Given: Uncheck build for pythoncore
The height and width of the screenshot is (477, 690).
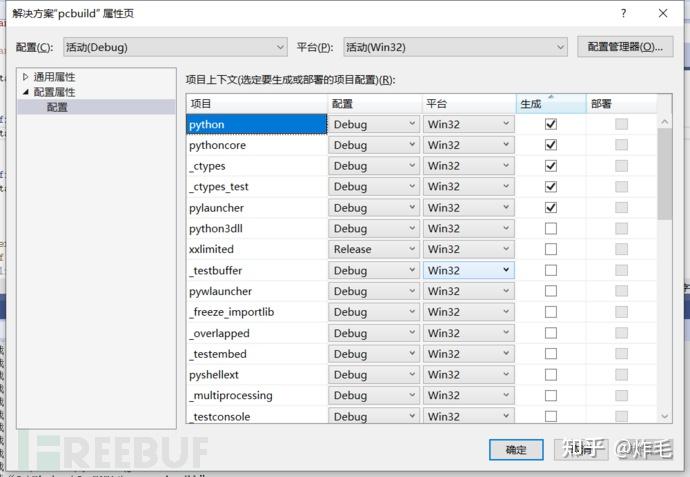Looking at the screenshot, I should (x=551, y=145).
